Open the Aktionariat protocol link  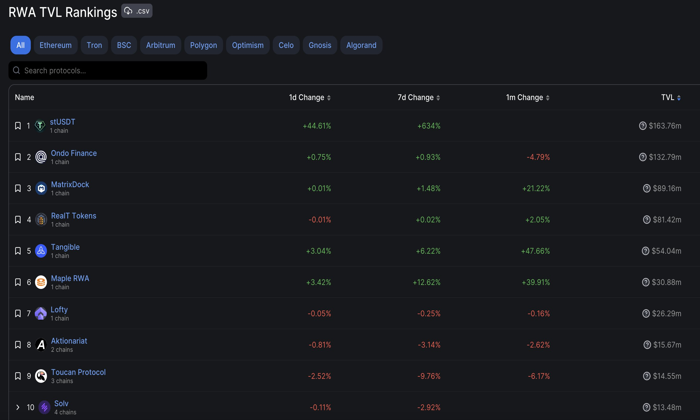coord(69,341)
